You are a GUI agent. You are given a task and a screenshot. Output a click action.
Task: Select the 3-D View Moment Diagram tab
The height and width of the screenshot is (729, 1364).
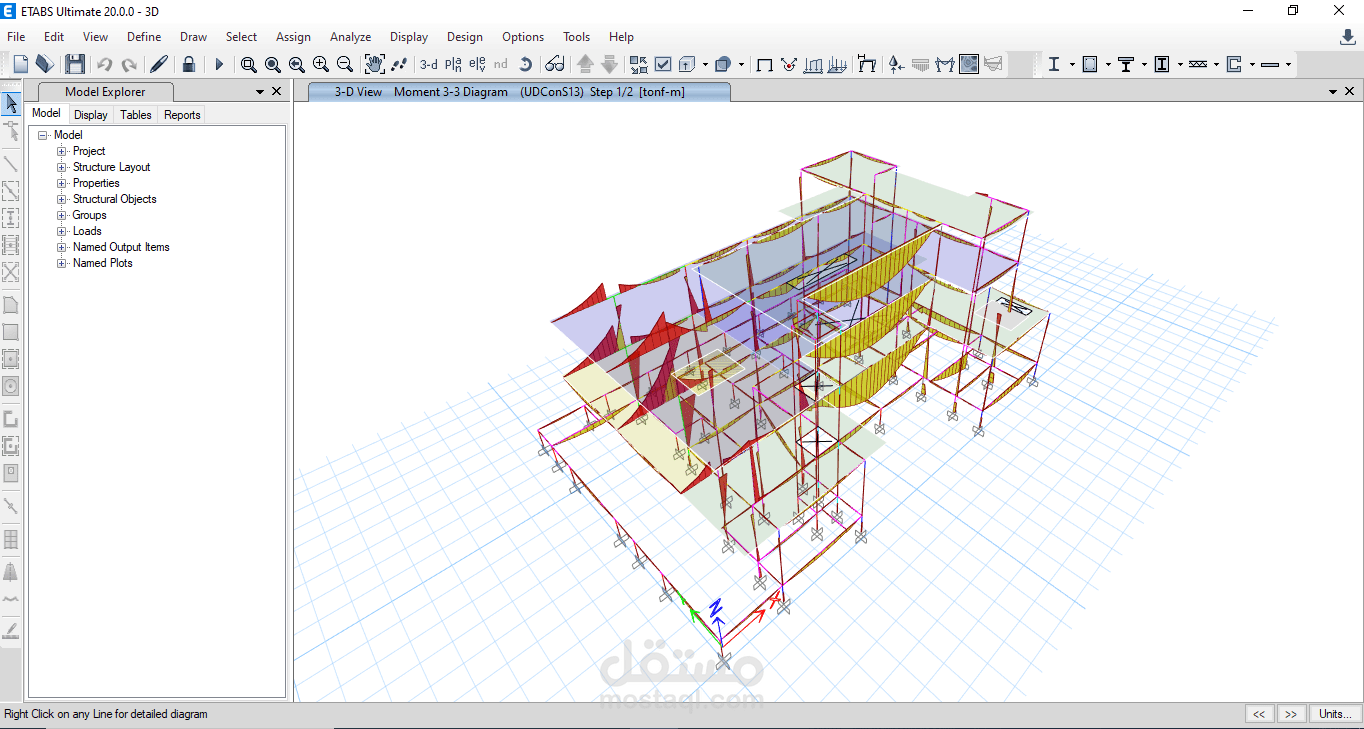[x=519, y=92]
